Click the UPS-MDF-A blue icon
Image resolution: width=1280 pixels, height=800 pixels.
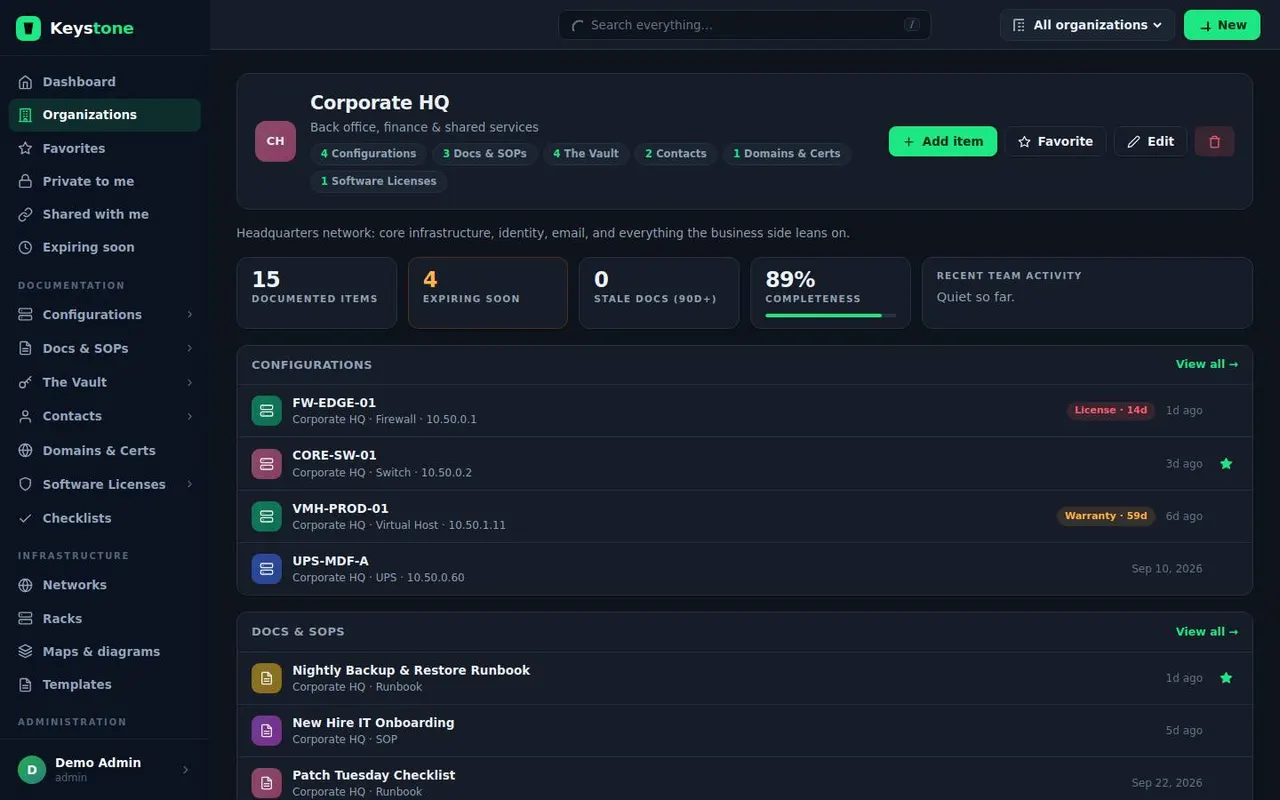[x=266, y=569]
